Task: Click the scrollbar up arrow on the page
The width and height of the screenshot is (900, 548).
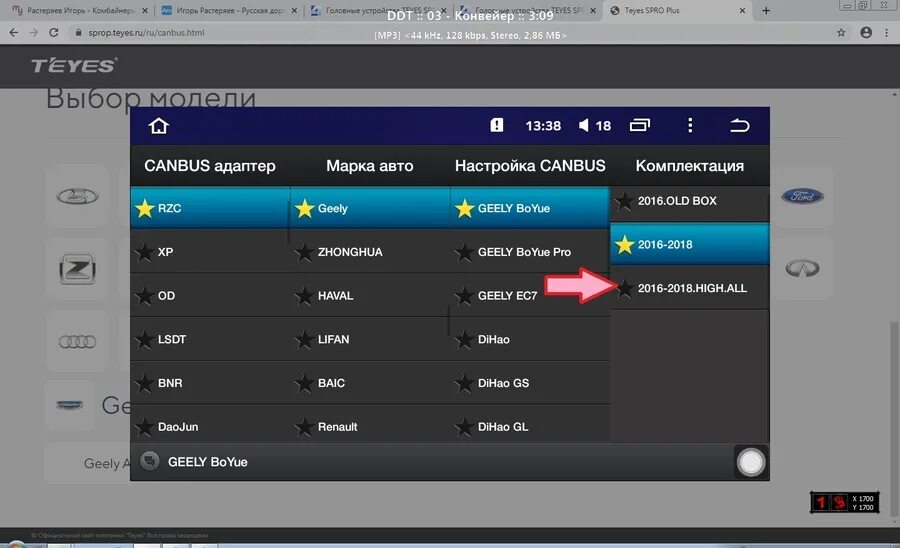Action: 894,93
